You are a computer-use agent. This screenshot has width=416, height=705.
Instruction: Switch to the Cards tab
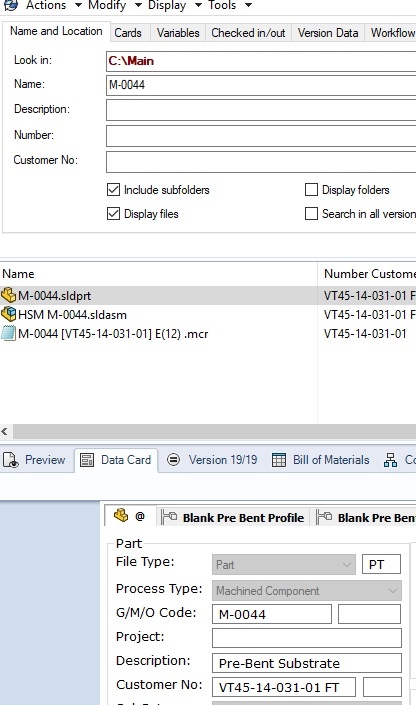[128, 33]
